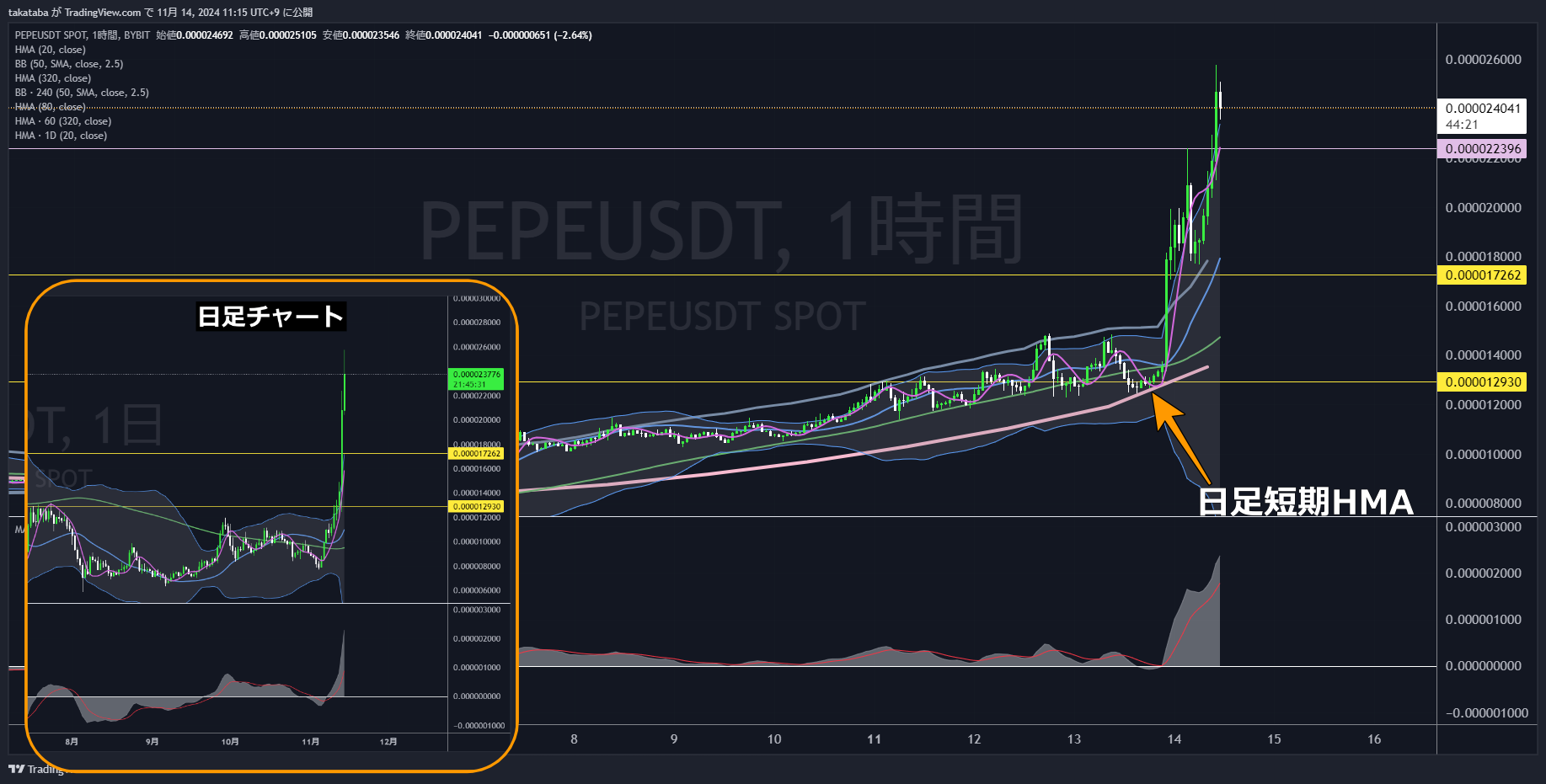Viewport: 1546px width, 784px height.
Task: Click the takataba publish header text at top
Action: (161, 13)
